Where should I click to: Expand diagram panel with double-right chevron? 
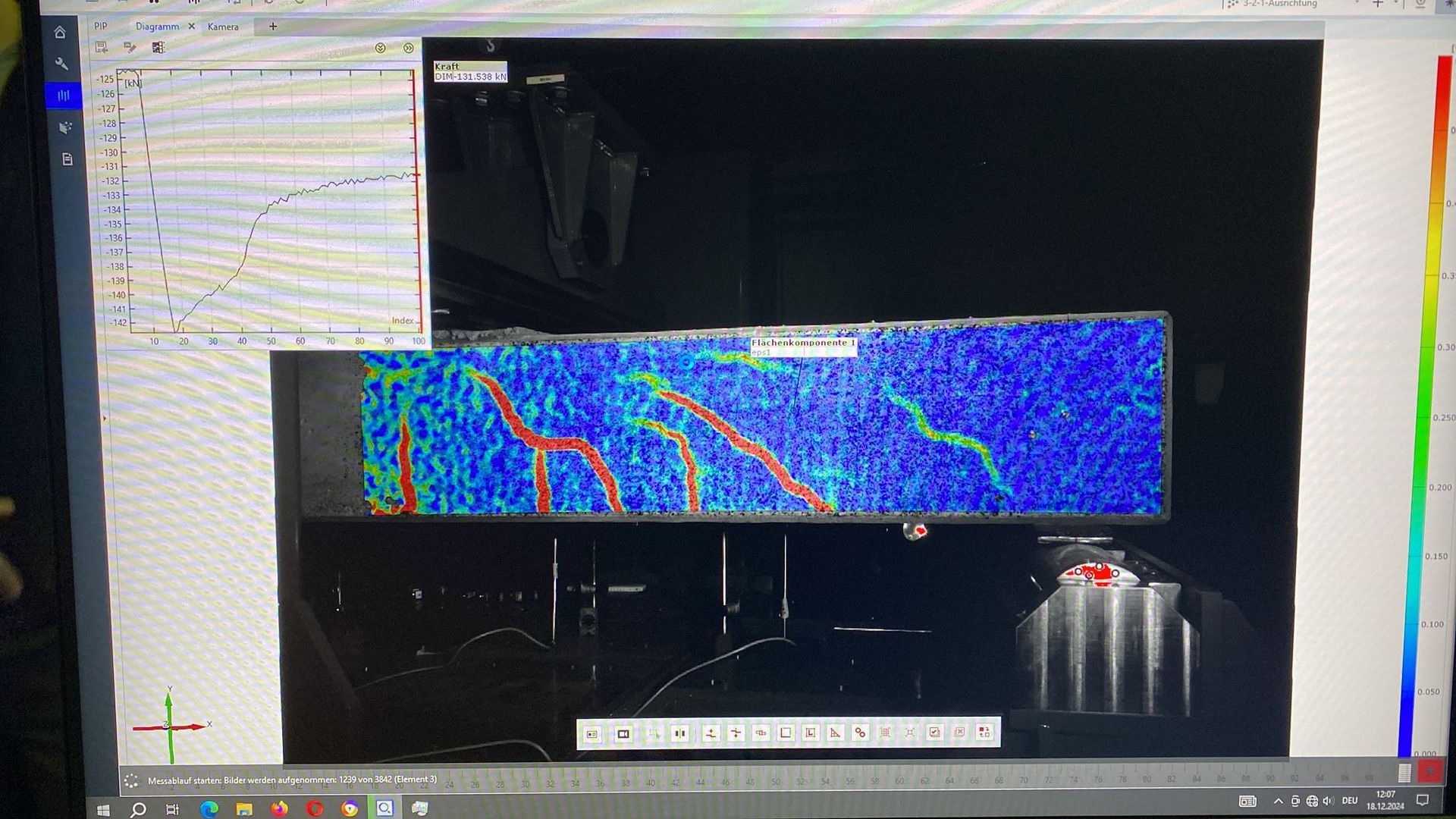point(409,48)
